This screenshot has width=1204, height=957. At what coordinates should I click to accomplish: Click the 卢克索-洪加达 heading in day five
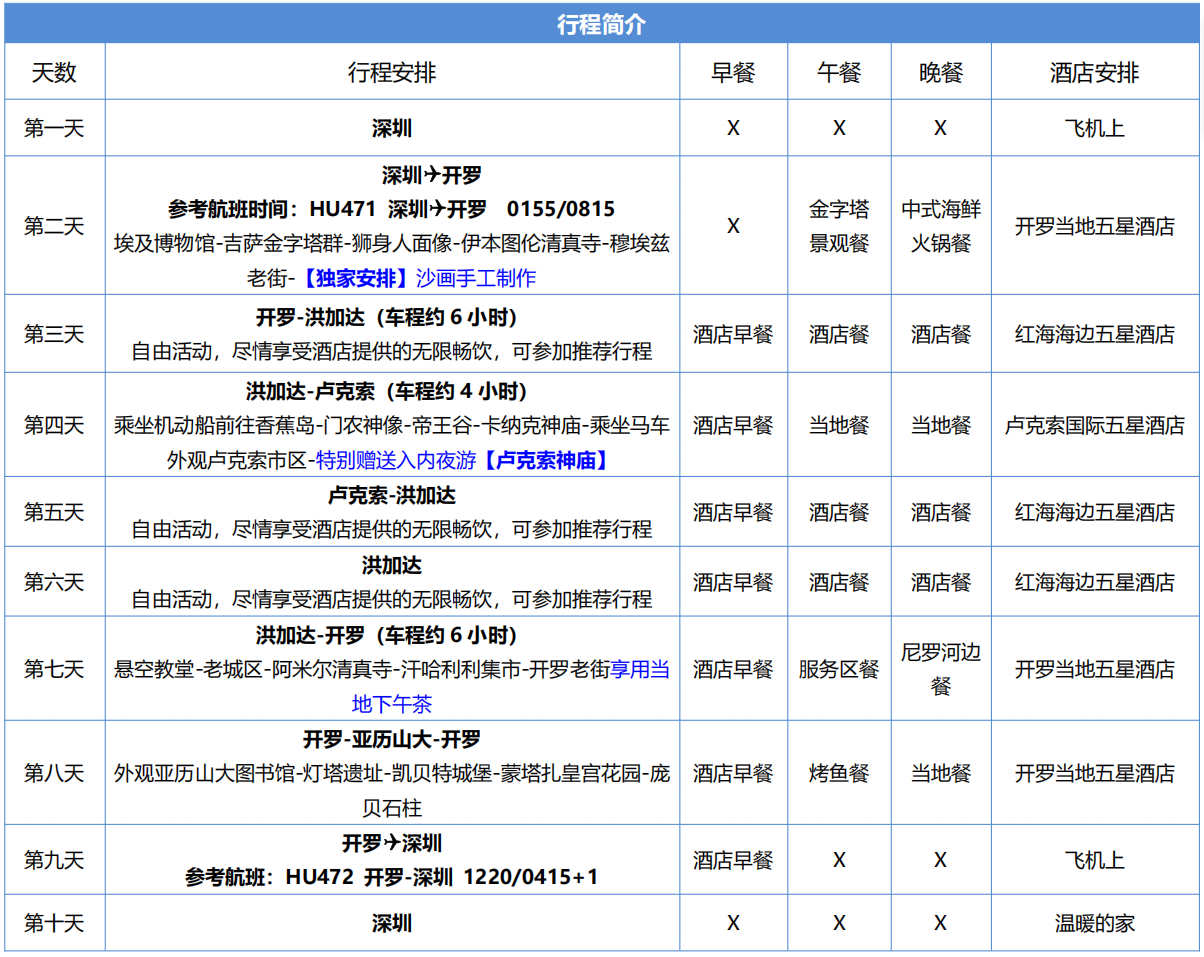(x=392, y=495)
